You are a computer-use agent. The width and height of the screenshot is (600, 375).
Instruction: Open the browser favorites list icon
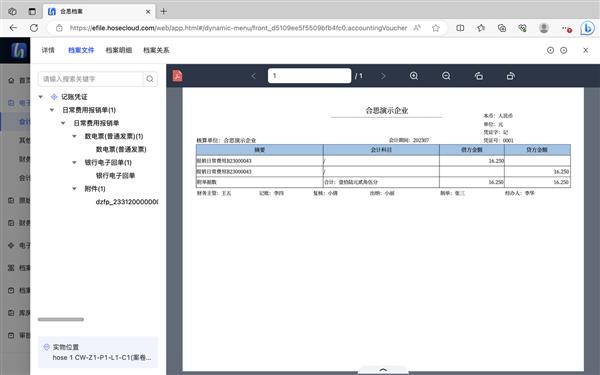(x=481, y=28)
